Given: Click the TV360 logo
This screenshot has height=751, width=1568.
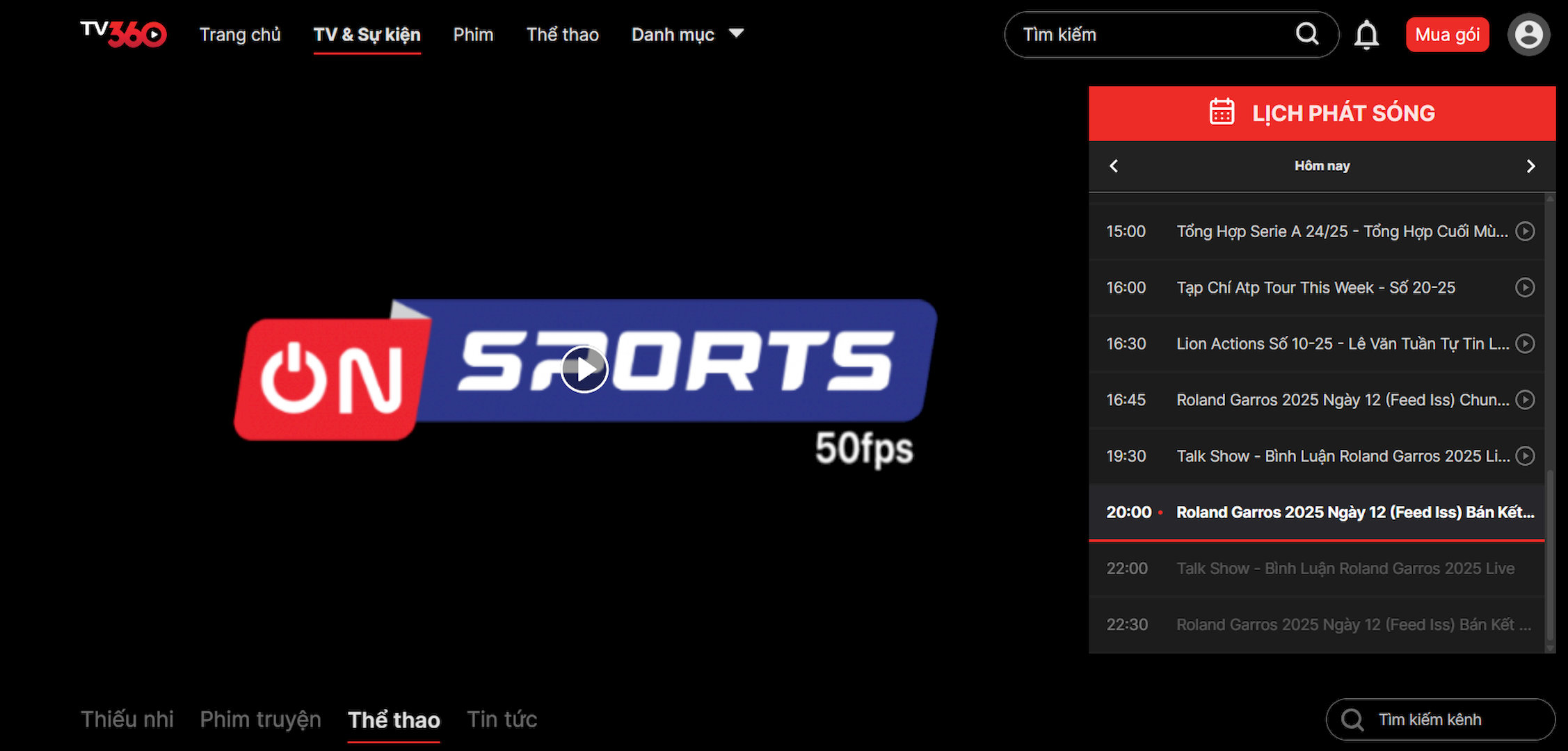Looking at the screenshot, I should pyautogui.click(x=123, y=34).
